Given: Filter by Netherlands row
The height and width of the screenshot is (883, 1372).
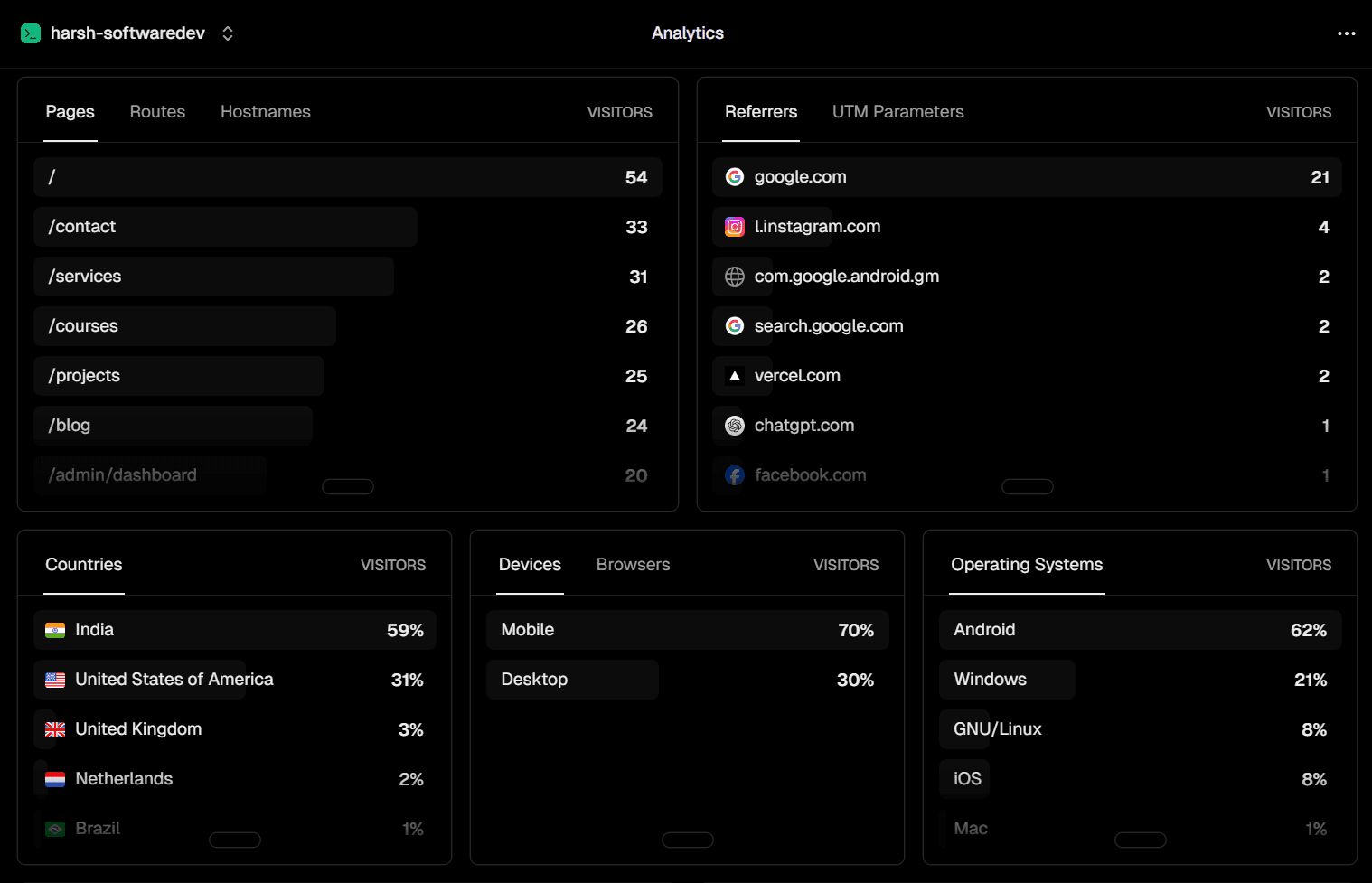Looking at the screenshot, I should pos(235,779).
